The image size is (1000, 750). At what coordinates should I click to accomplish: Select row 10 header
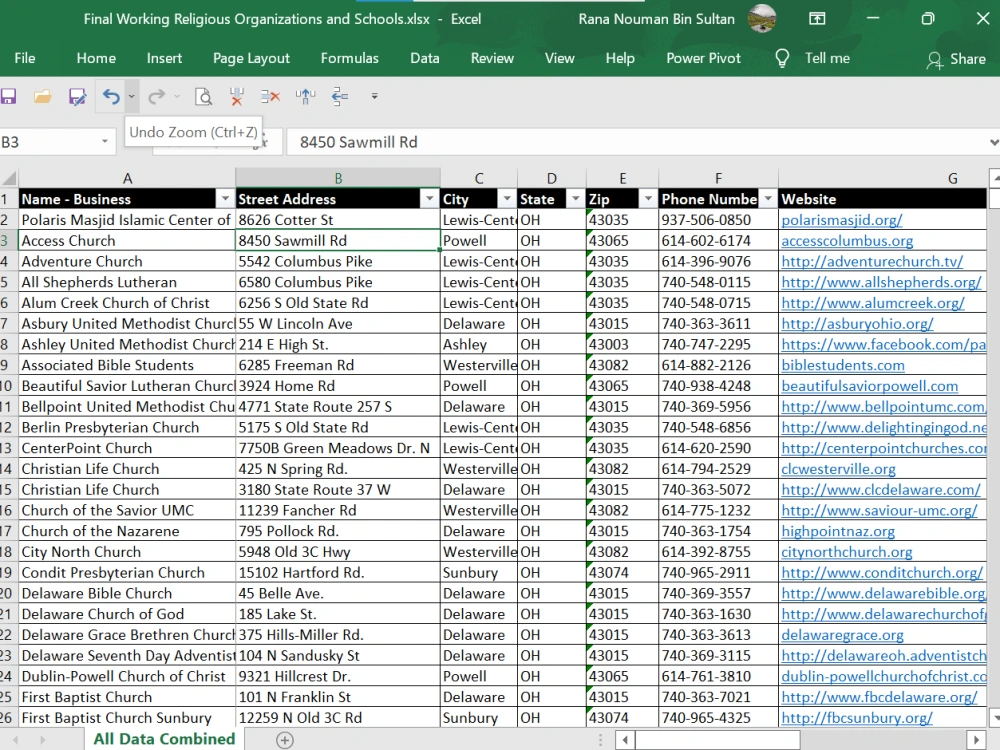(8, 386)
